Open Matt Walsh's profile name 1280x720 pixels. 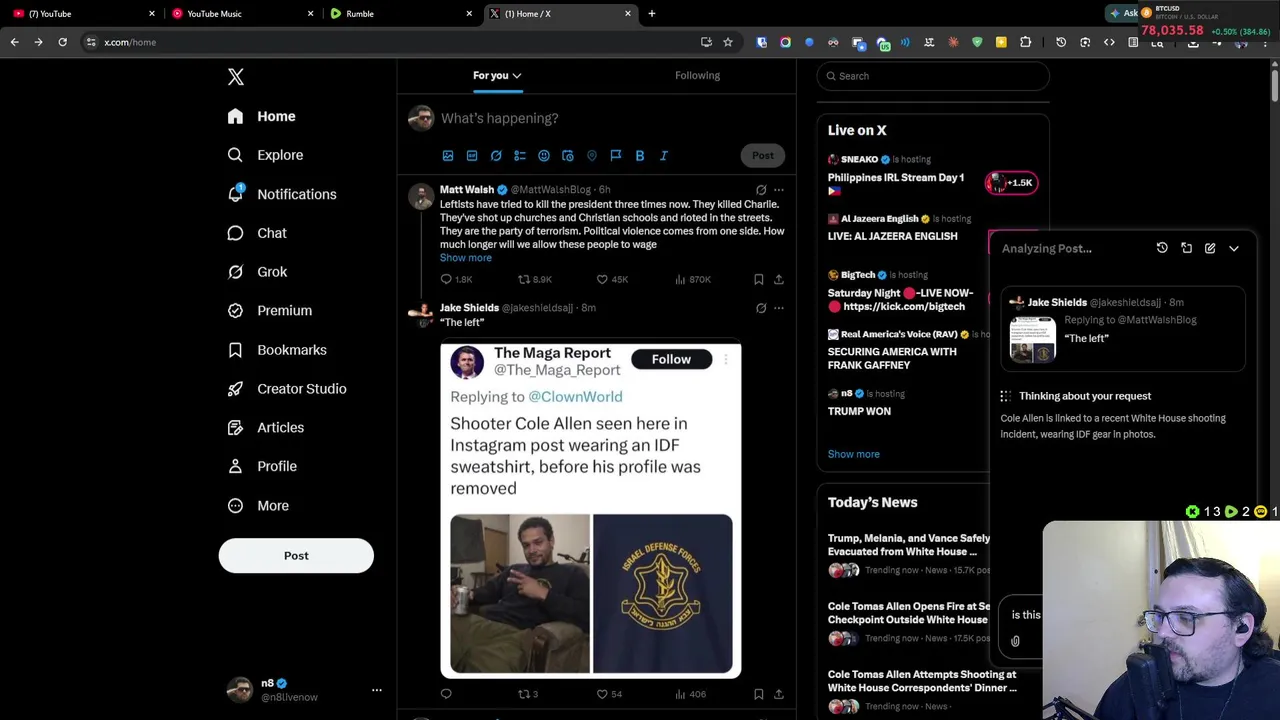point(467,189)
